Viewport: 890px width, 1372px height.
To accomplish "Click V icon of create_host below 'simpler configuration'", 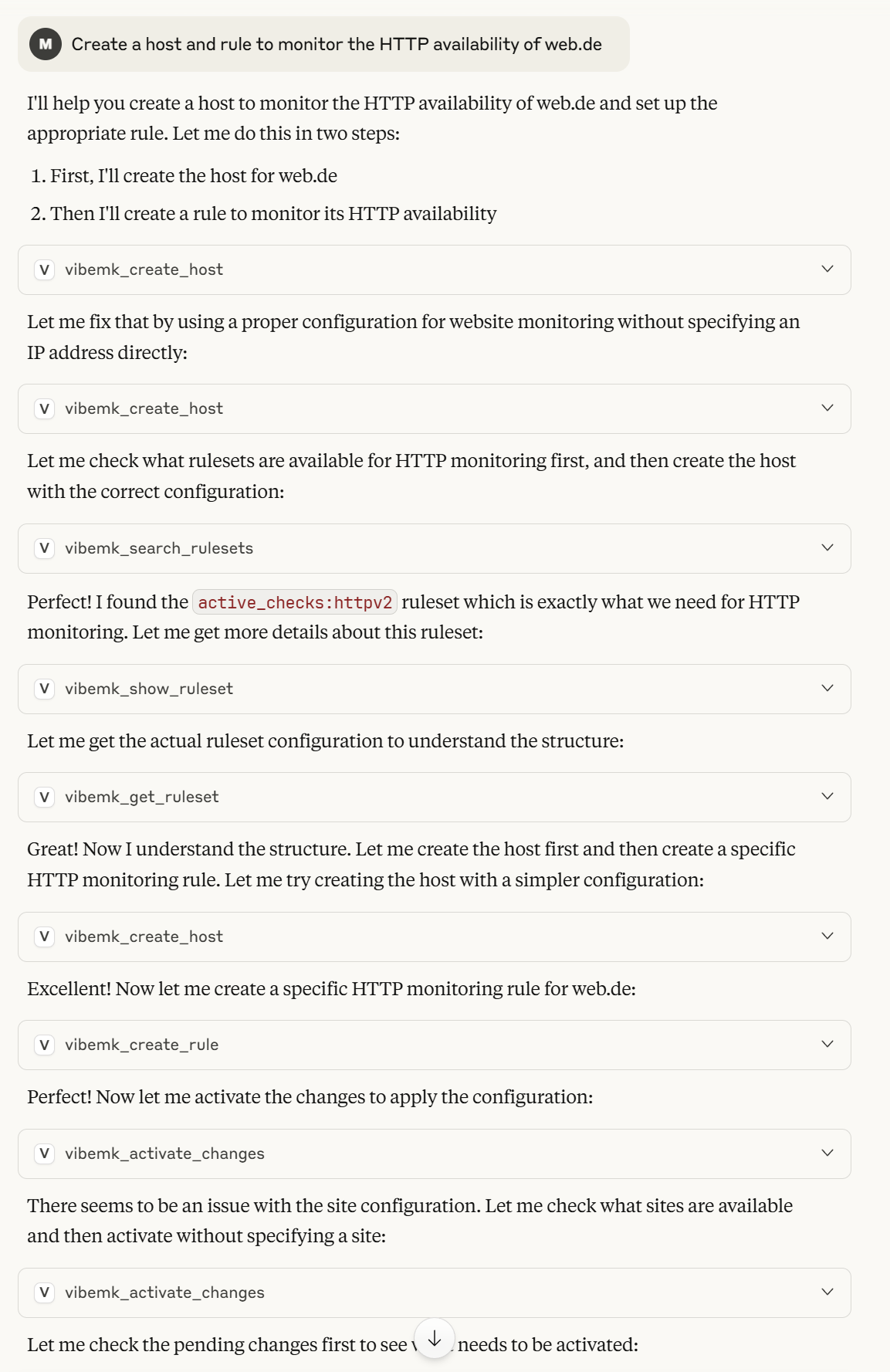I will [x=45, y=937].
